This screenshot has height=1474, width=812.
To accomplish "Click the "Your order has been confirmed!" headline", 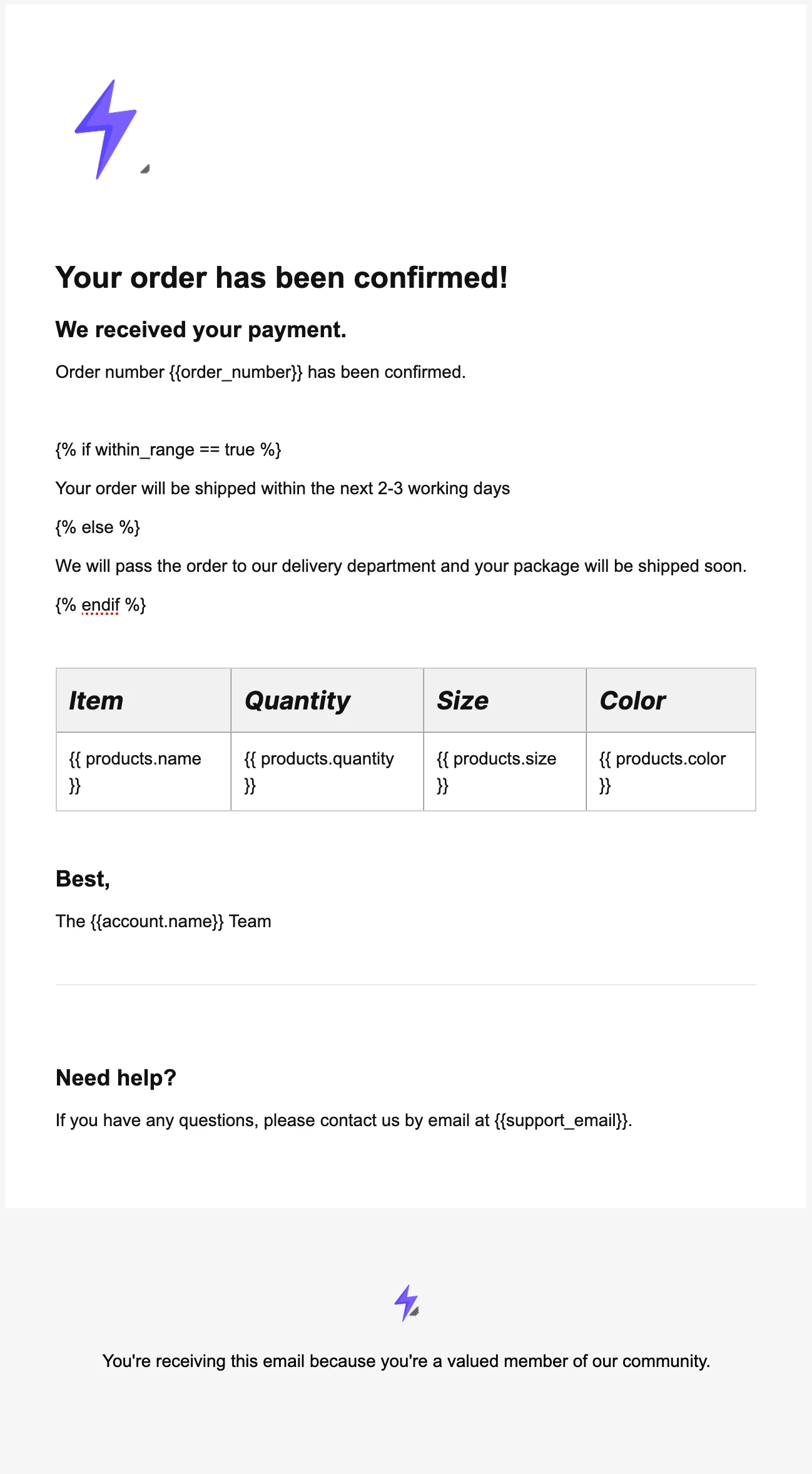I will point(282,278).
